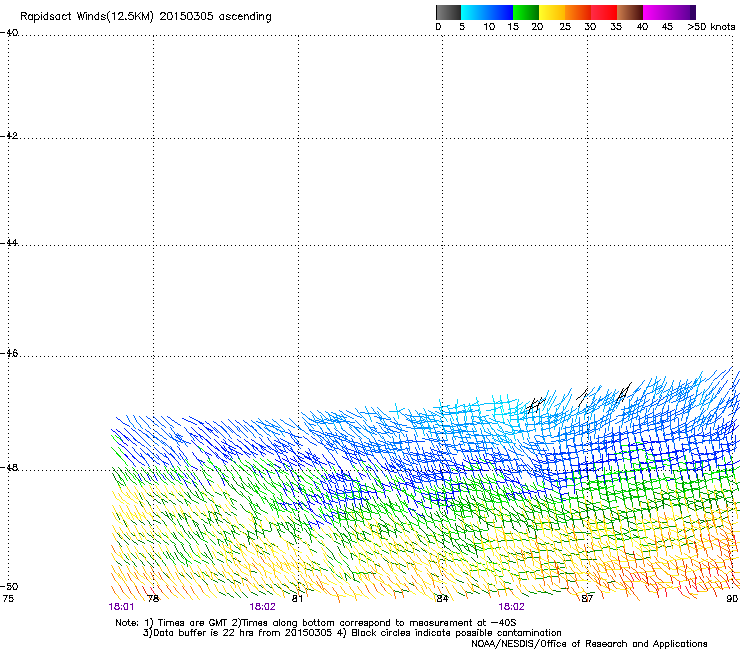
Task: Click the '-40' latitude axis label
Action: [9, 33]
